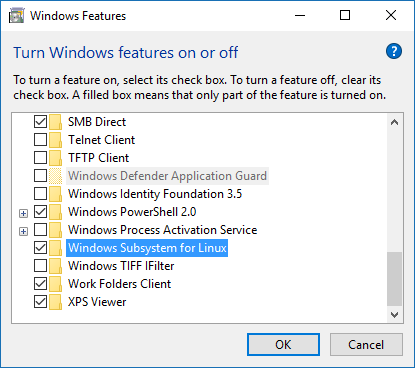Click the scrollbar down arrow

(394, 315)
